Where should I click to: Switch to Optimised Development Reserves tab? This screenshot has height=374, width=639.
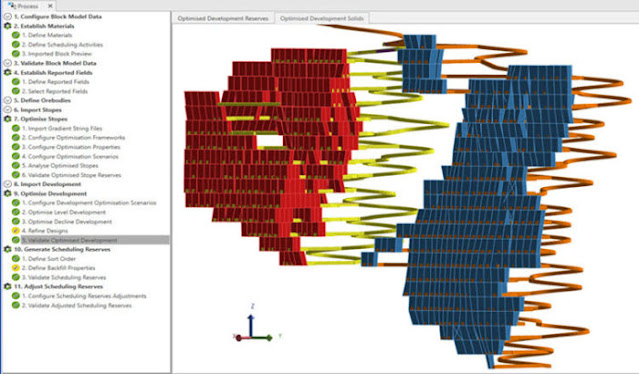tap(223, 18)
